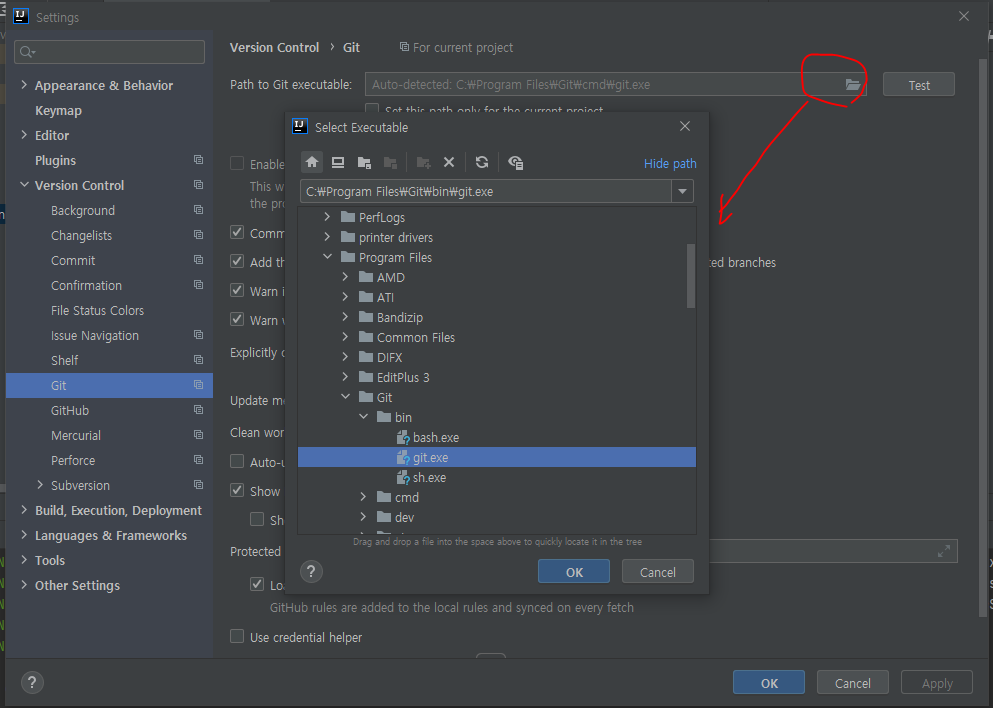The image size is (993, 708).
Task: Enable the Auto-u... checkbox
Action: [237, 461]
